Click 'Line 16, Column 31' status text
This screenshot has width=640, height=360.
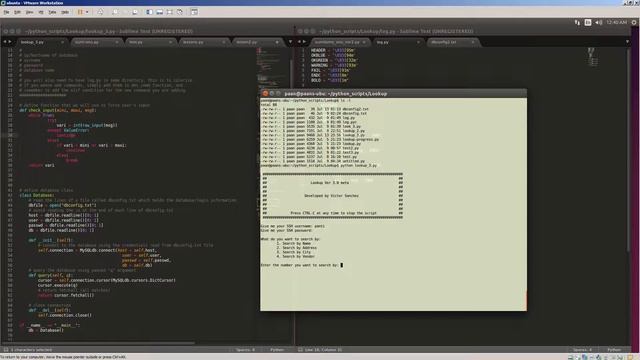pos(323,350)
